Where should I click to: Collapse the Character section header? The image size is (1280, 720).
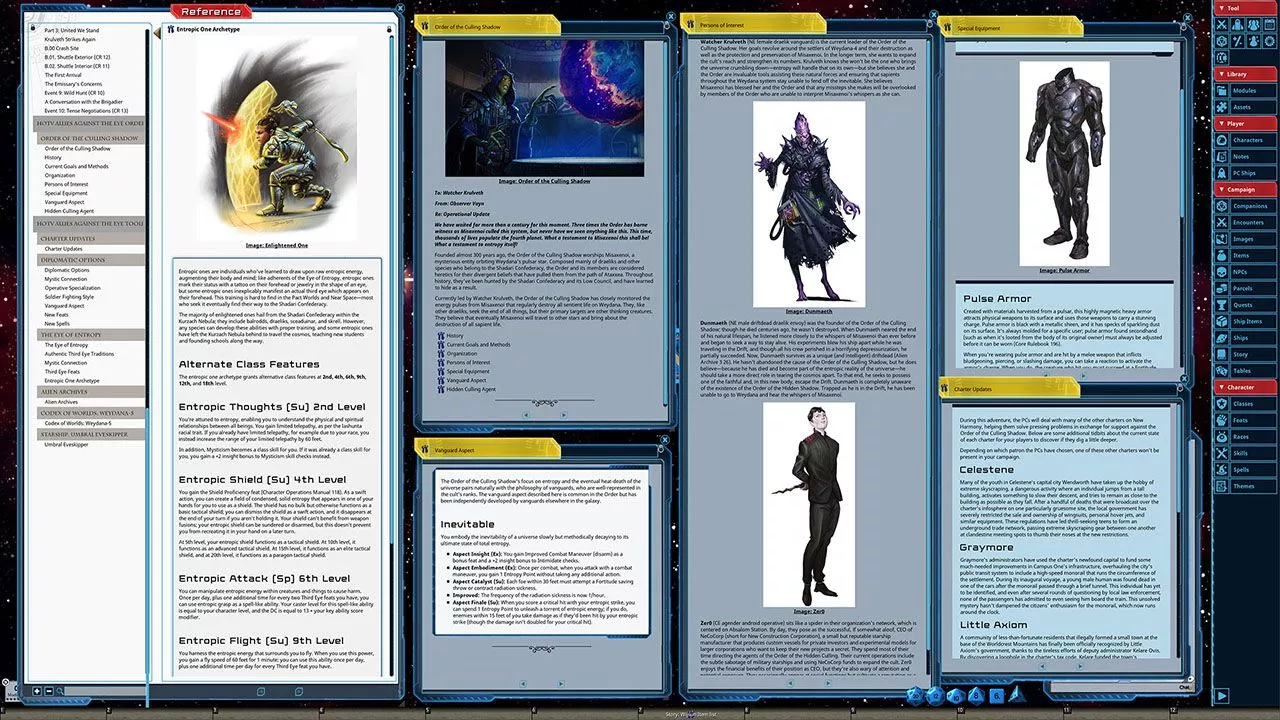coord(1244,387)
